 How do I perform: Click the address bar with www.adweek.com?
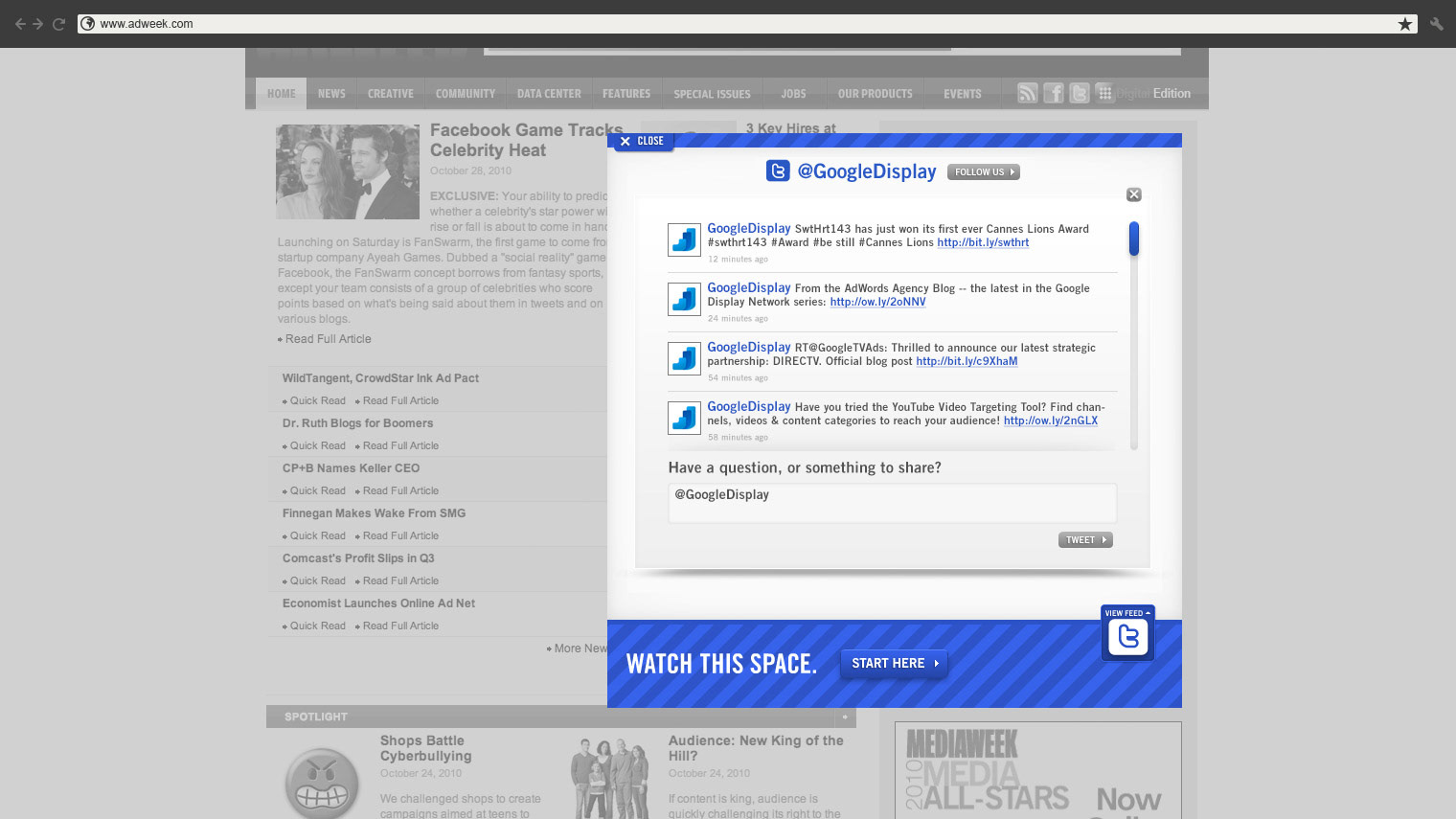(747, 24)
